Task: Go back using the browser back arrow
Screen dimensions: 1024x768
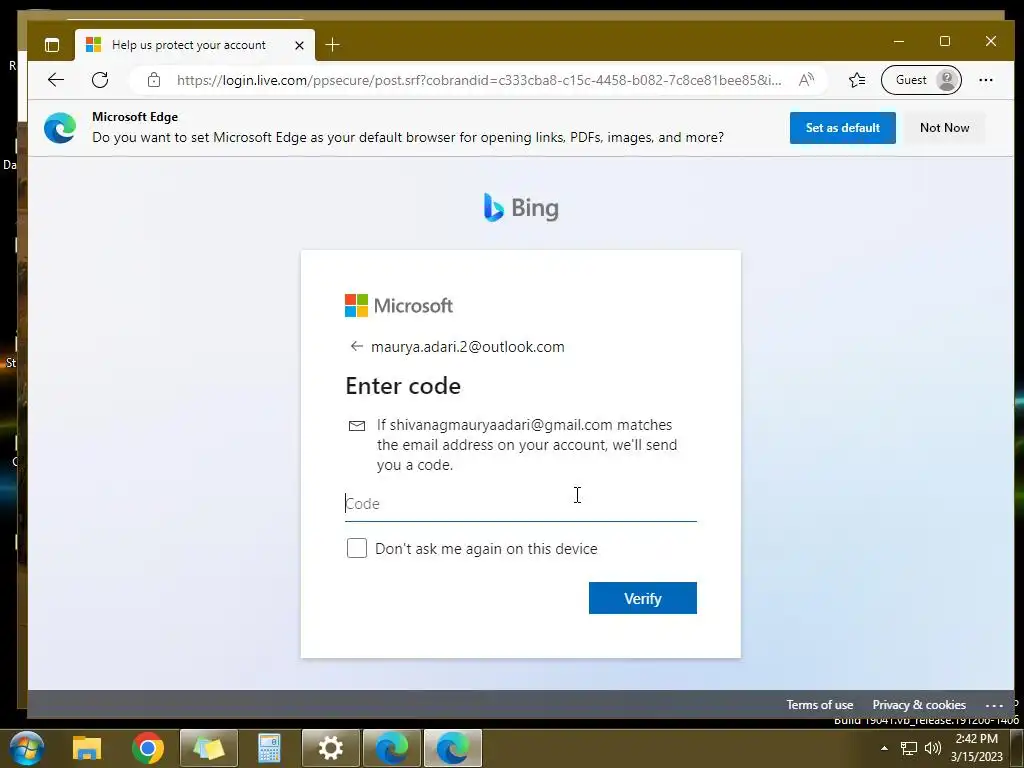Action: 56,80
